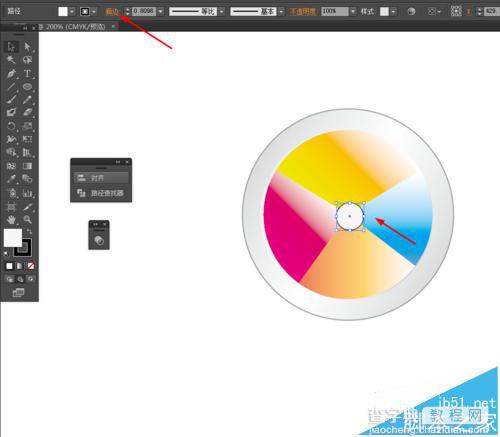Set paint mode to None
This screenshot has height=437, width=500.
tap(31, 266)
